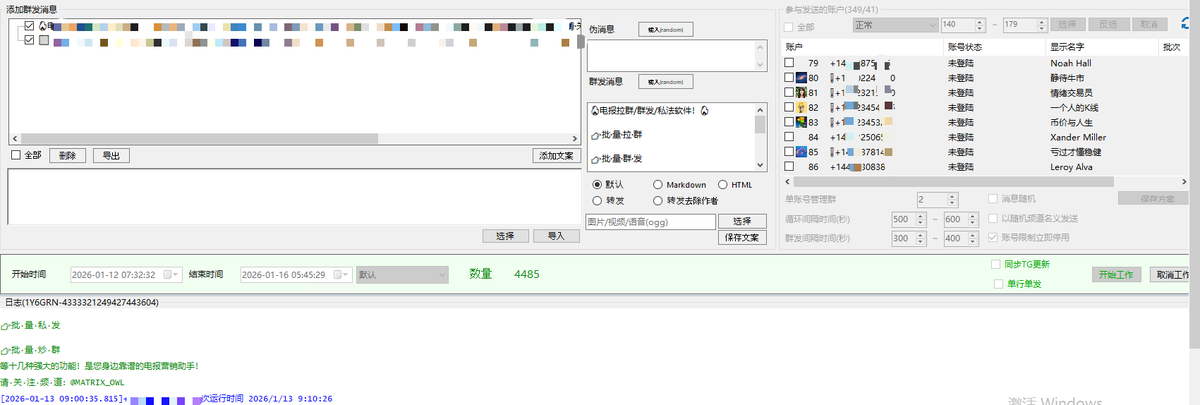The height and width of the screenshot is (405, 1200).
Task: Click the 导出 button
Action: coord(112,156)
